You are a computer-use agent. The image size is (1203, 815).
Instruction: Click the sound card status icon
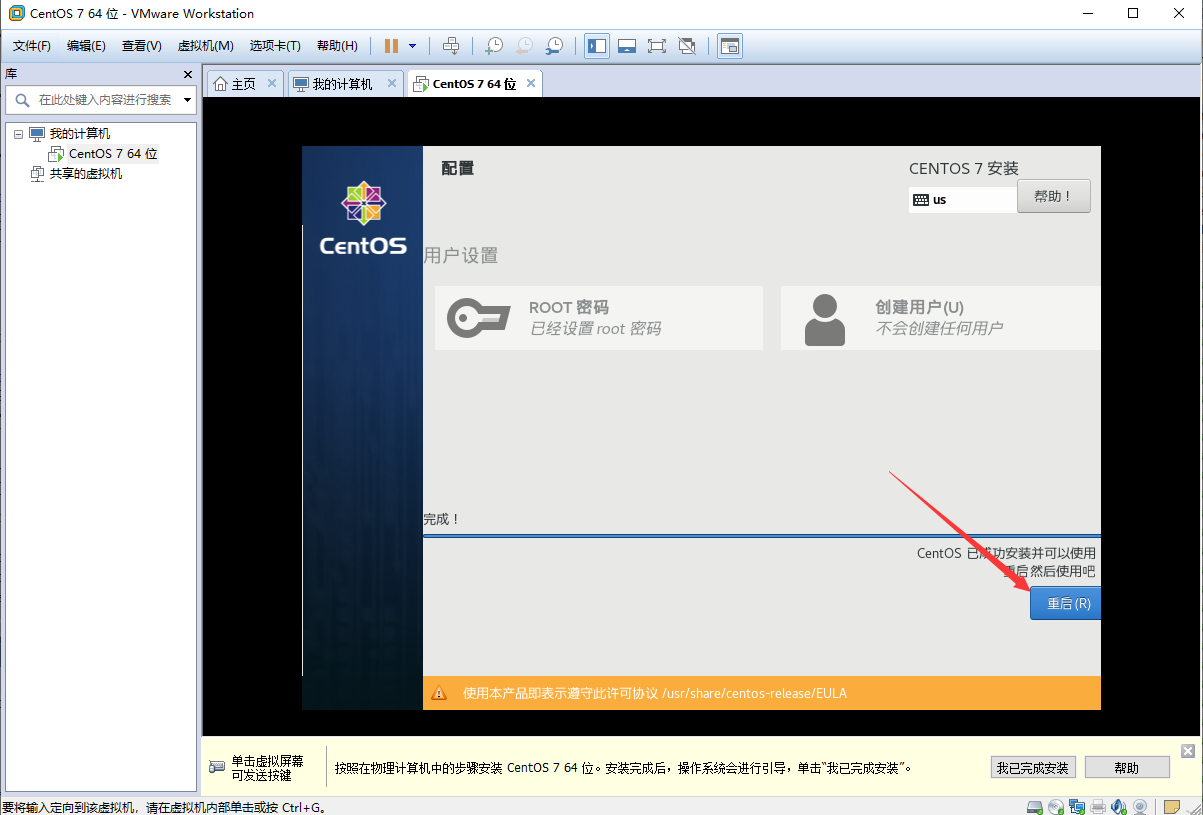1119,806
